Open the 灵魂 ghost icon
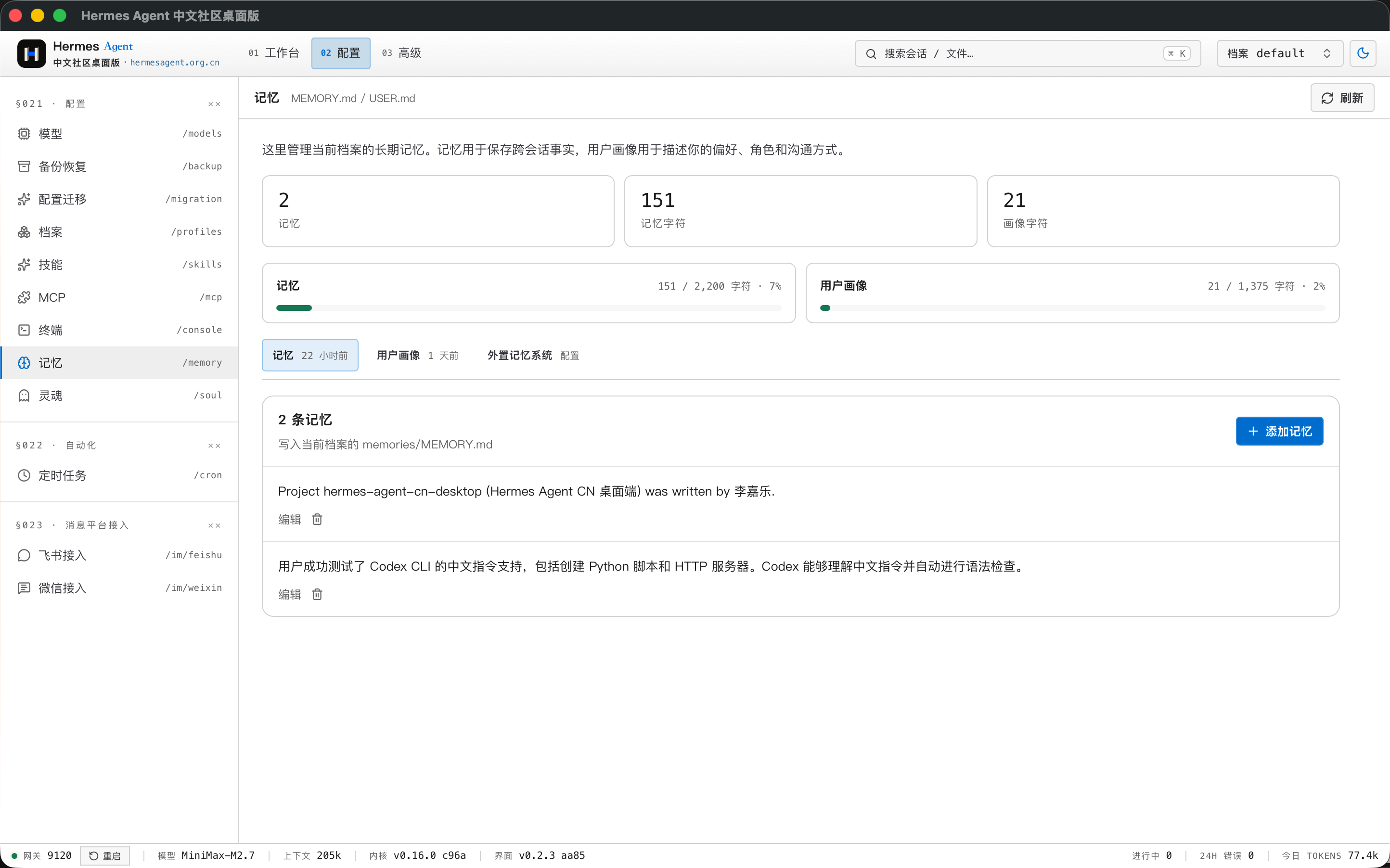The image size is (1390, 868). pos(24,396)
